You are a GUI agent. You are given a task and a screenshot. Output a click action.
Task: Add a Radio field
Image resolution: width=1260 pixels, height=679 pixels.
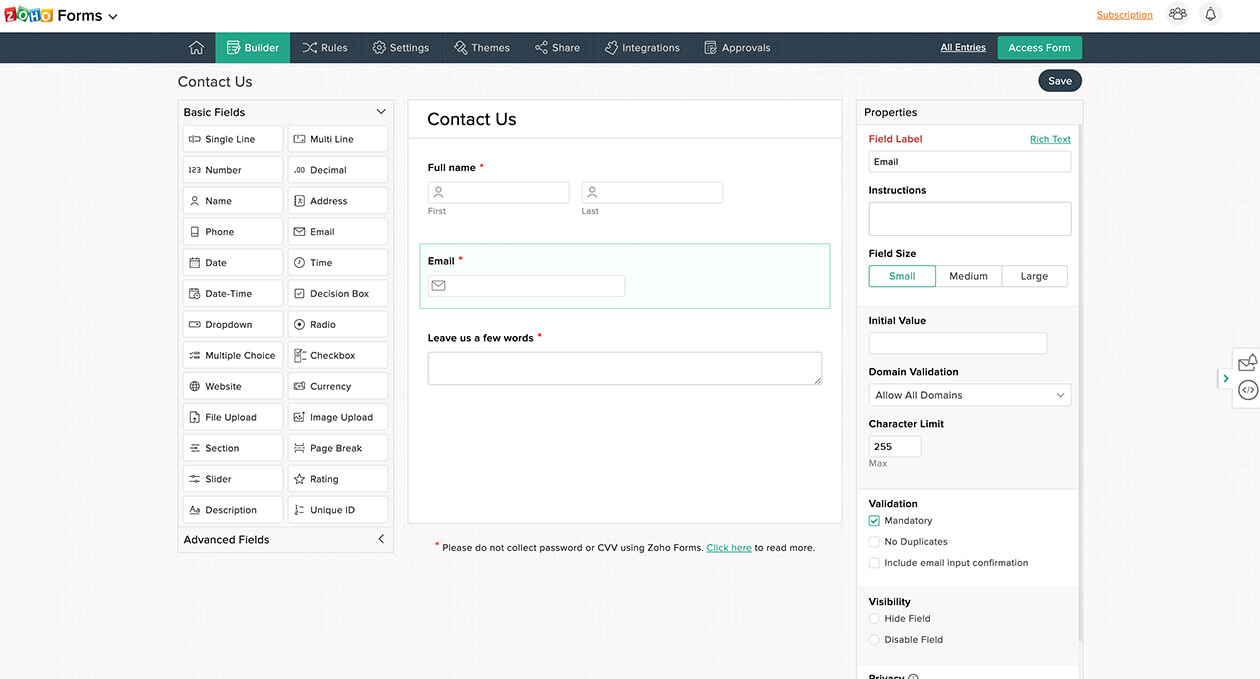[x=338, y=325]
